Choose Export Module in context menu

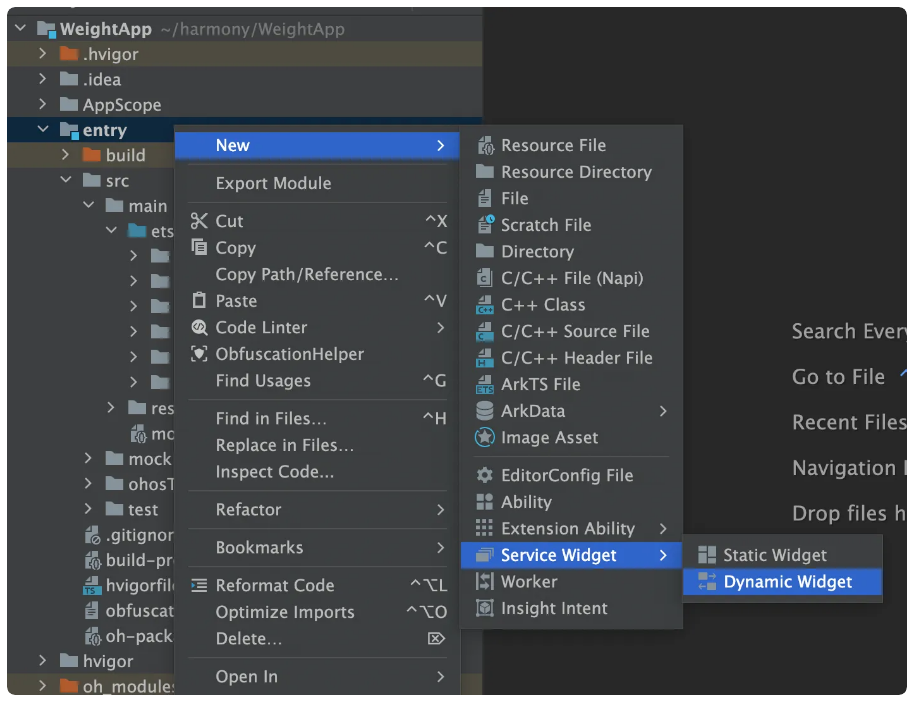(273, 184)
